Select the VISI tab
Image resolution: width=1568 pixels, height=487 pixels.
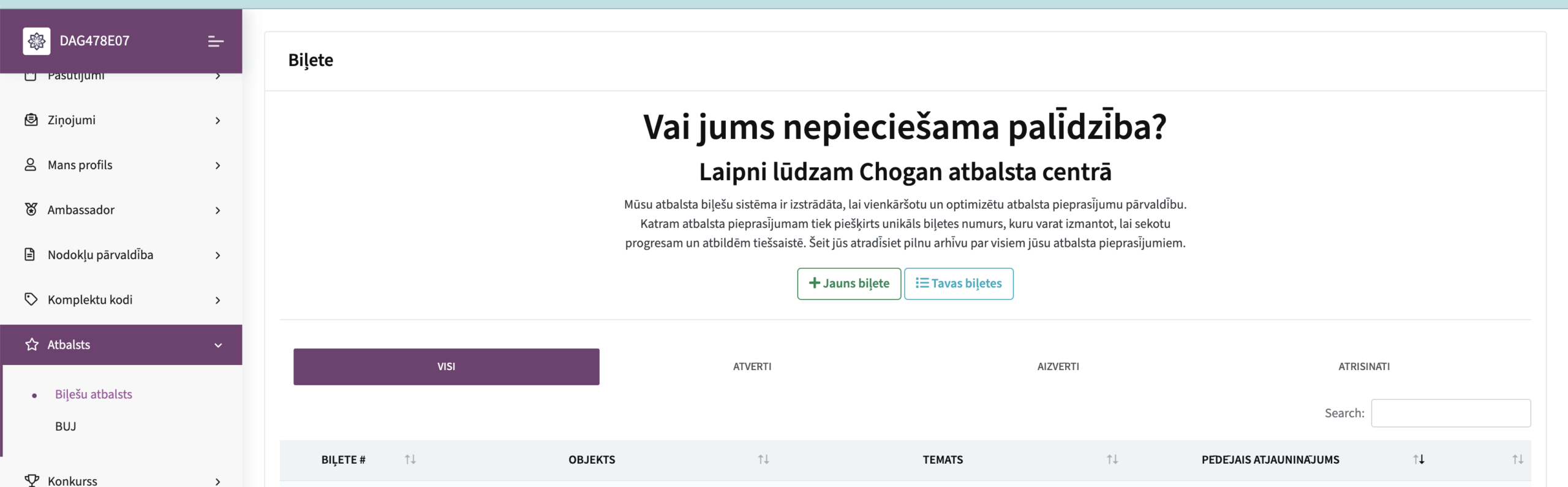click(x=446, y=366)
